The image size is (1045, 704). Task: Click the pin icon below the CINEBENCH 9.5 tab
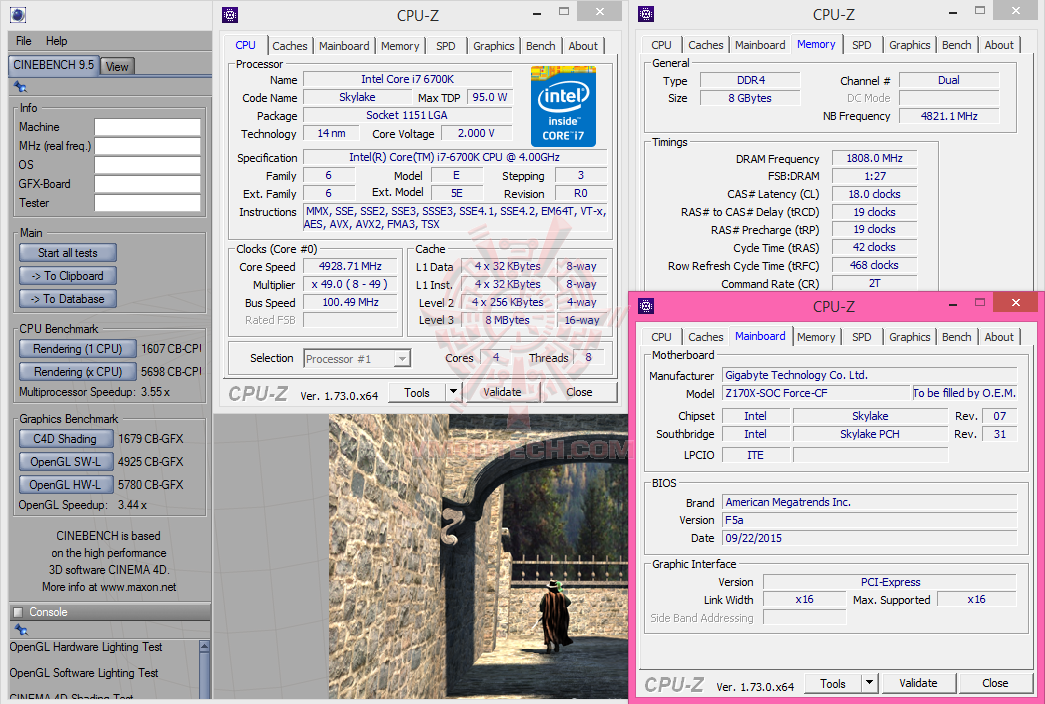click(20, 86)
